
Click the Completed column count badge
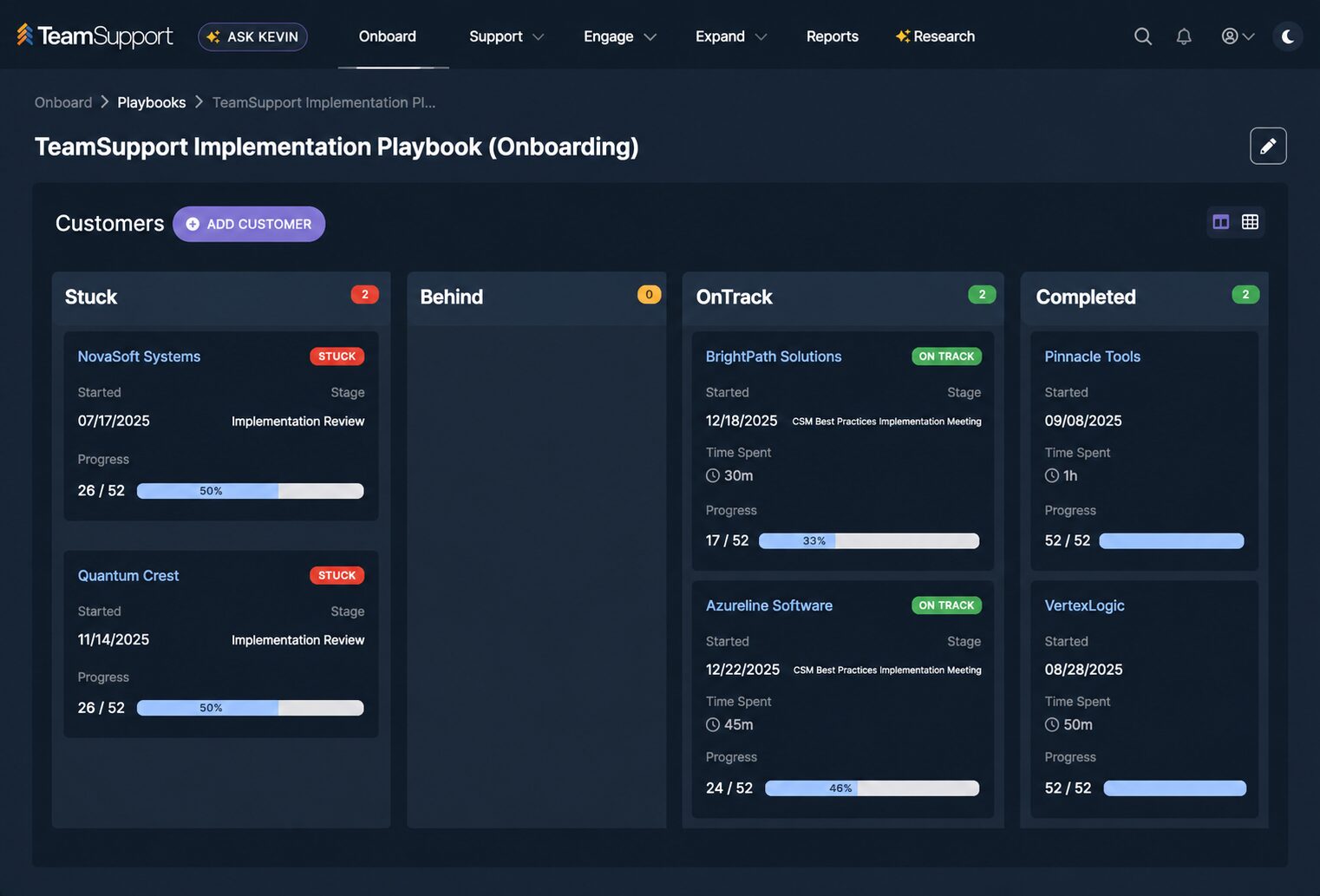click(x=1245, y=295)
